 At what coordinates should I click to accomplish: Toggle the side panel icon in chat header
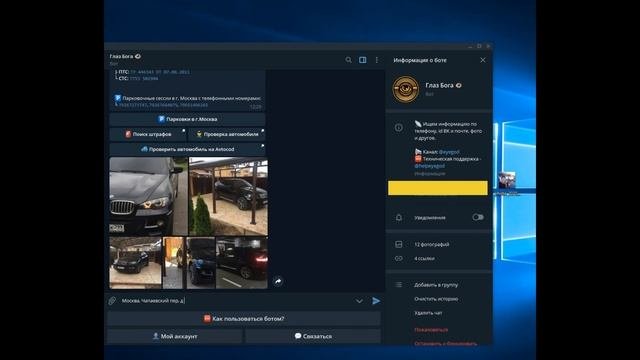pyautogui.click(x=362, y=60)
